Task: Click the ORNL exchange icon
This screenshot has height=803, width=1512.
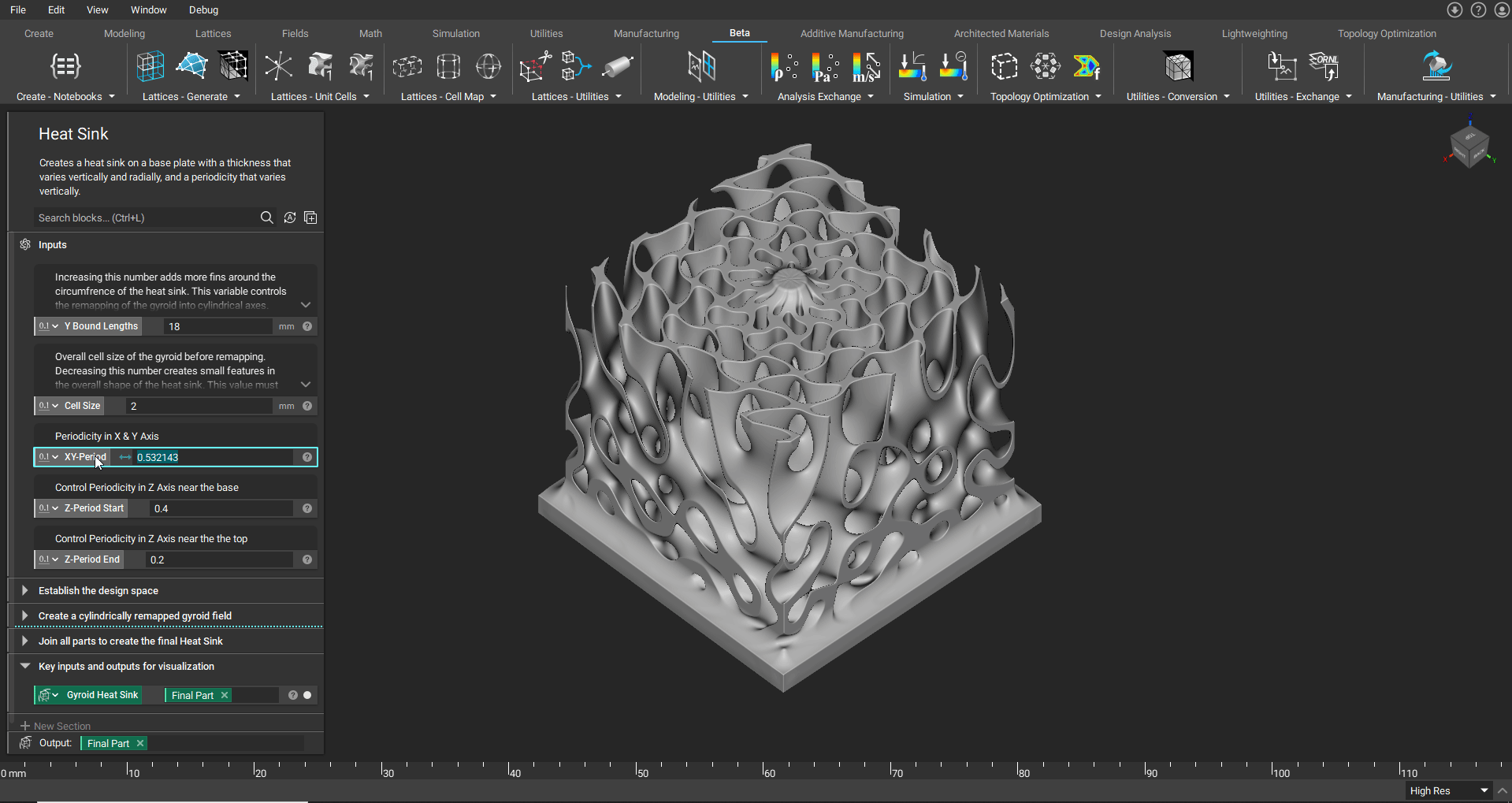Action: [x=1324, y=67]
